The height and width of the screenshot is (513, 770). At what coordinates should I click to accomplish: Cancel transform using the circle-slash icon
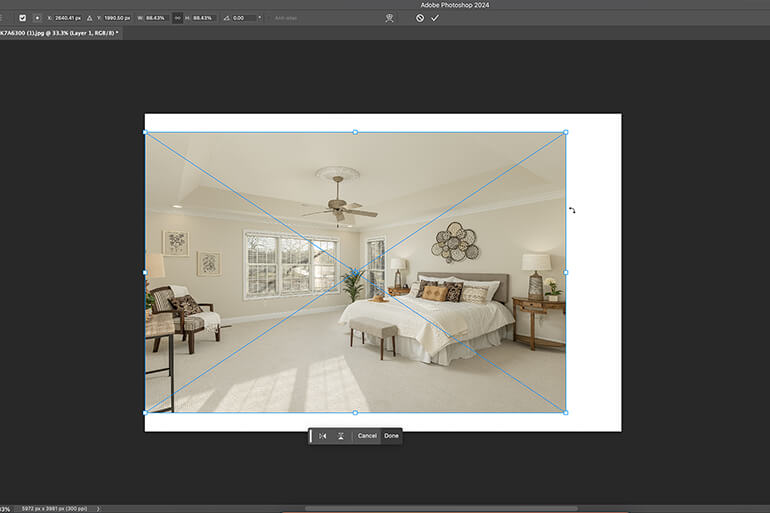point(420,18)
